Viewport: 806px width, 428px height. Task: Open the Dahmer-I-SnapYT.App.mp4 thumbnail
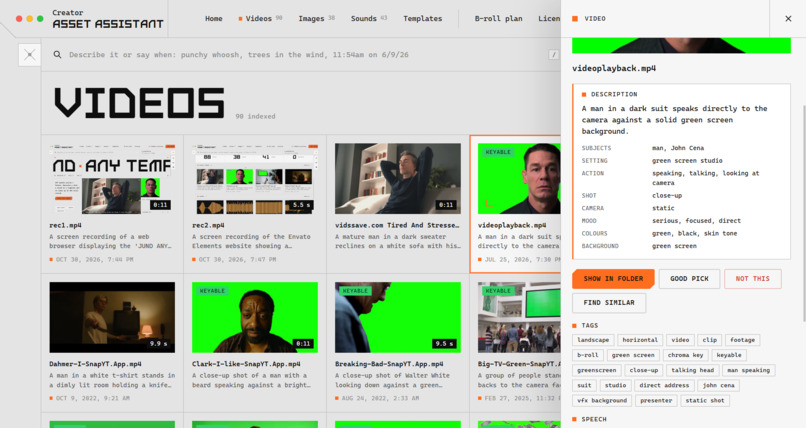(x=112, y=317)
